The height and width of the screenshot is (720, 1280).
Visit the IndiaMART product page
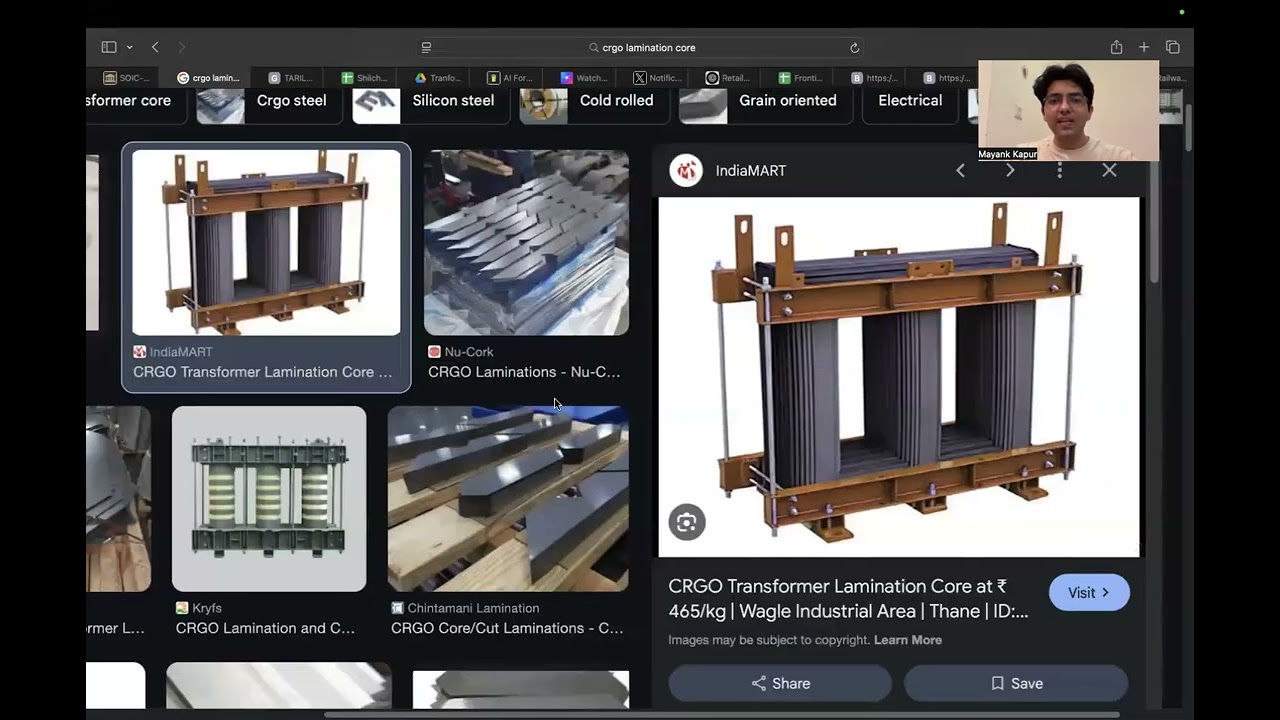click(1089, 593)
